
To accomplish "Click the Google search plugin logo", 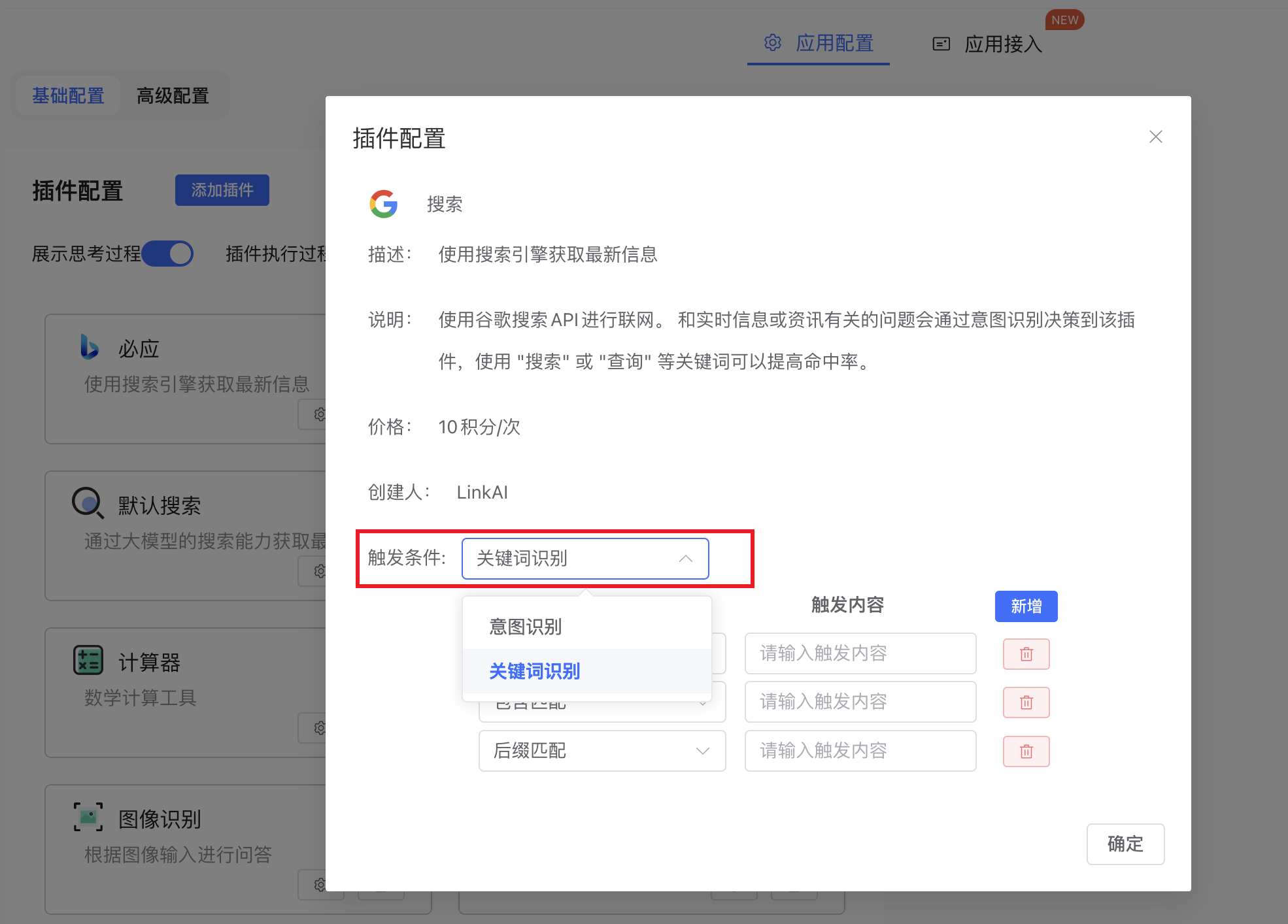I will point(384,204).
